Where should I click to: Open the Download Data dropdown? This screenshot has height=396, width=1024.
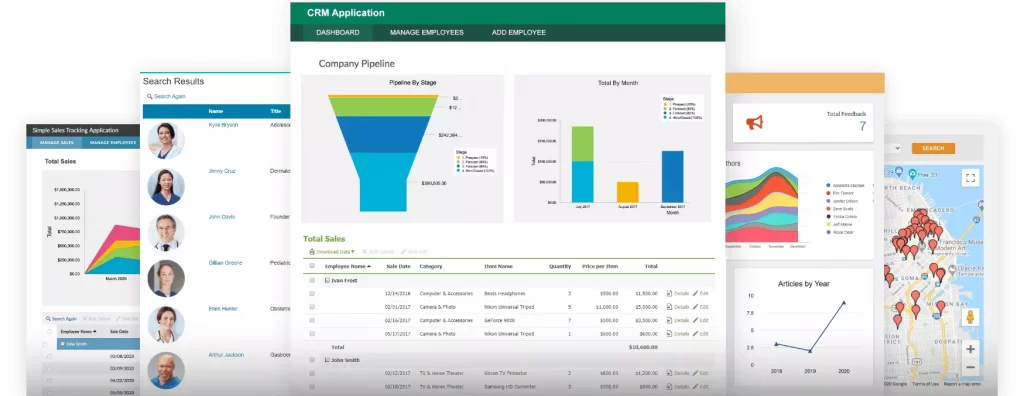pyautogui.click(x=332, y=252)
